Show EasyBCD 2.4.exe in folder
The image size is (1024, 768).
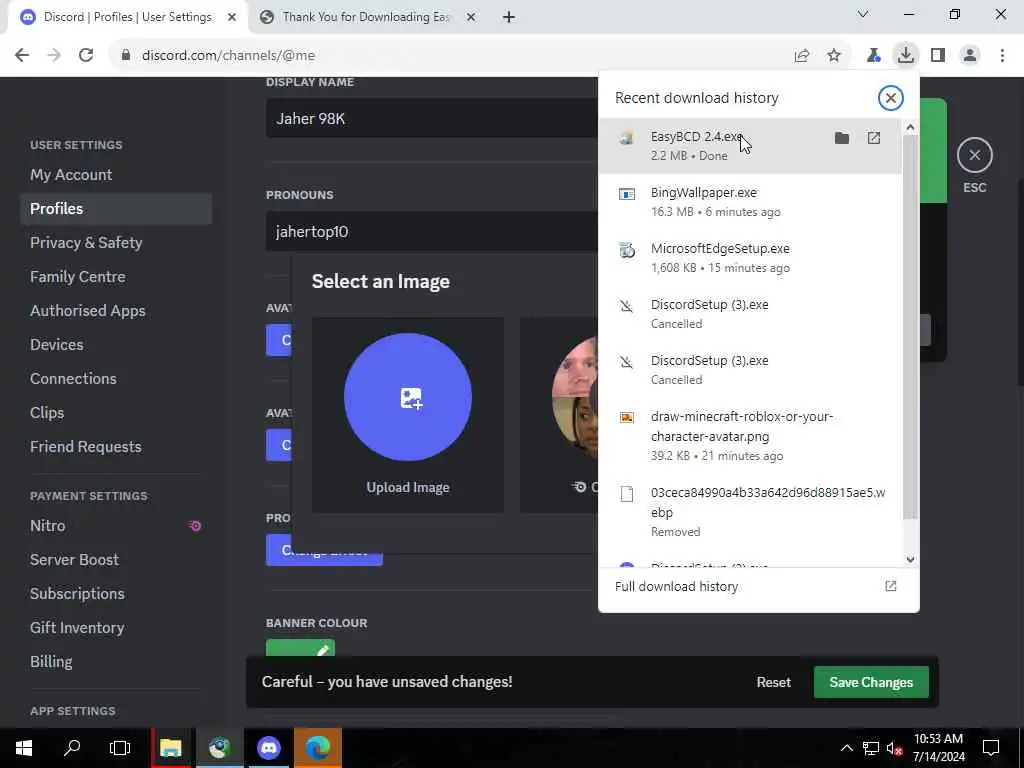pyautogui.click(x=842, y=138)
